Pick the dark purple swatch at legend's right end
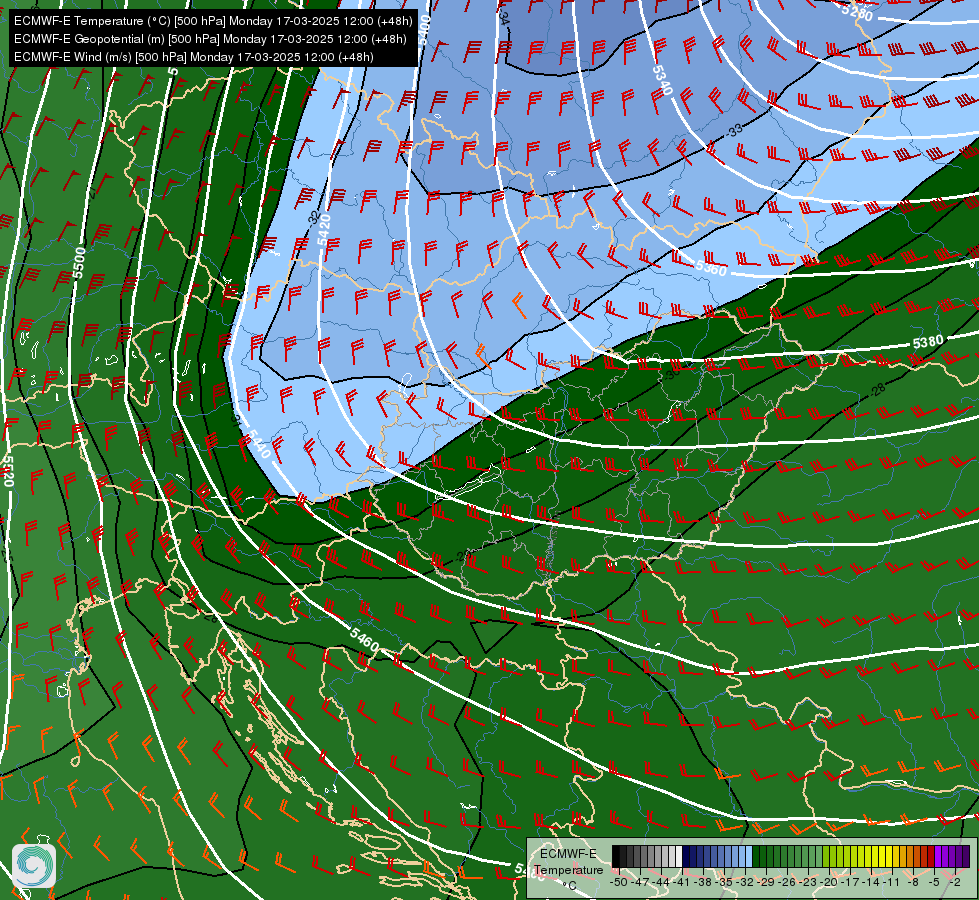 click(966, 856)
